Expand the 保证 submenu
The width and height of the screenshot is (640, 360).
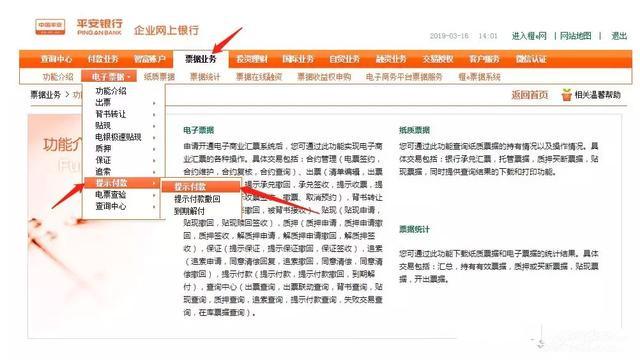[124, 160]
